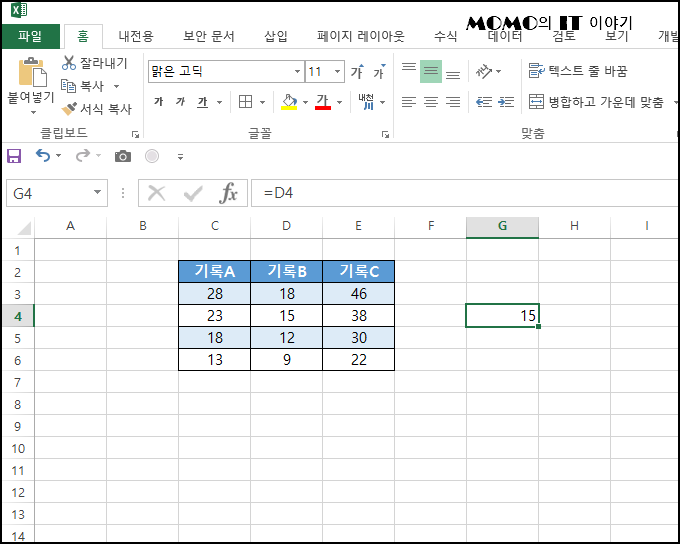Click Merge and Center (병합하고 가운데 맞춤)
This screenshot has height=544, width=680.
click(x=596, y=102)
